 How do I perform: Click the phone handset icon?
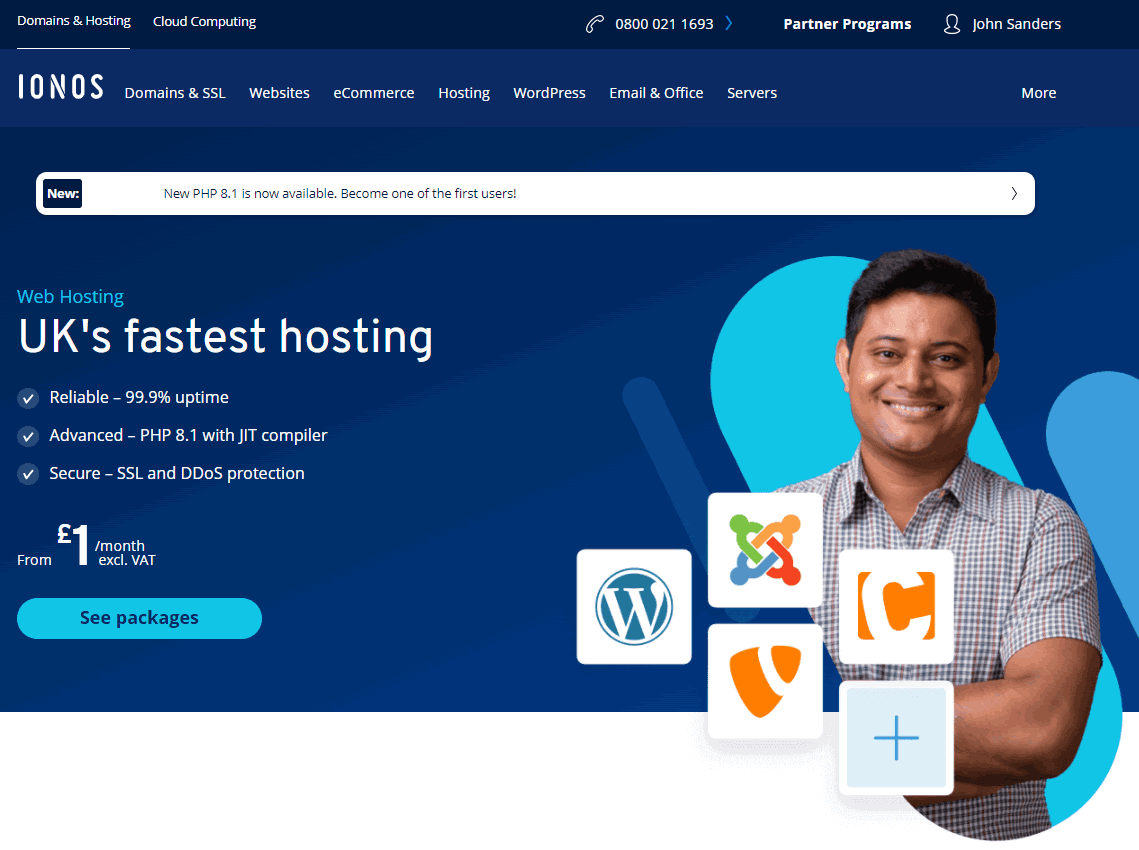coord(595,24)
